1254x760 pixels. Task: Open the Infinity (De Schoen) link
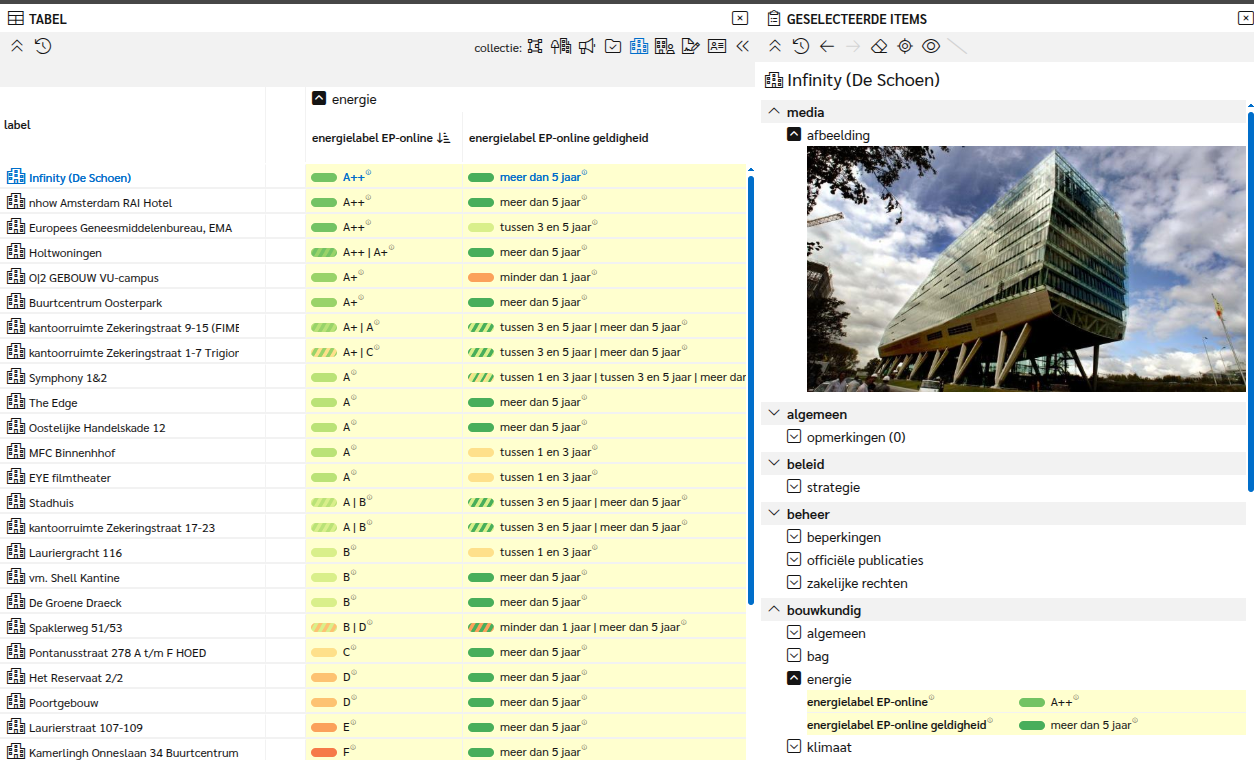coord(80,178)
